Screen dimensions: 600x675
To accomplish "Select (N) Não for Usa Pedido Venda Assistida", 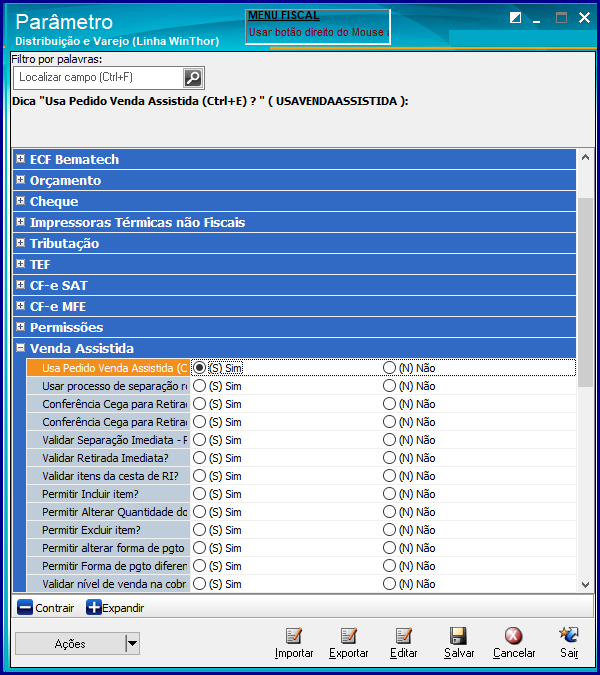I will tap(389, 368).
